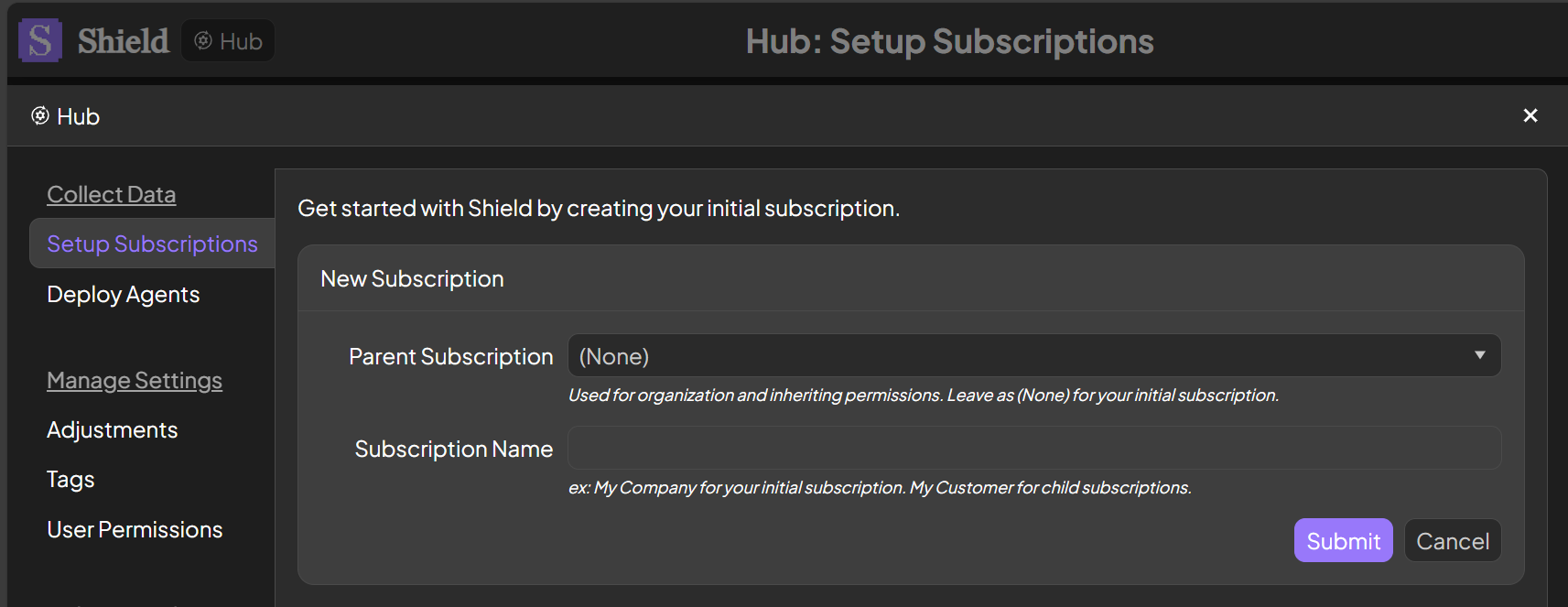1568x607 pixels.
Task: Open Tags in sidebar
Action: pos(70,479)
